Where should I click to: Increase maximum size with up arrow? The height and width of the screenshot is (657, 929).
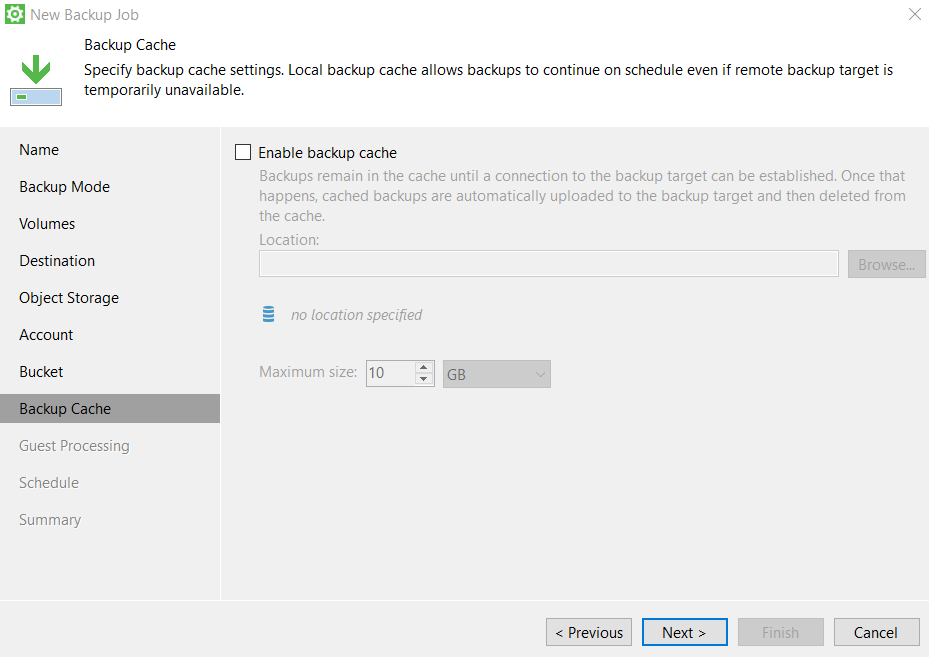tap(424, 367)
